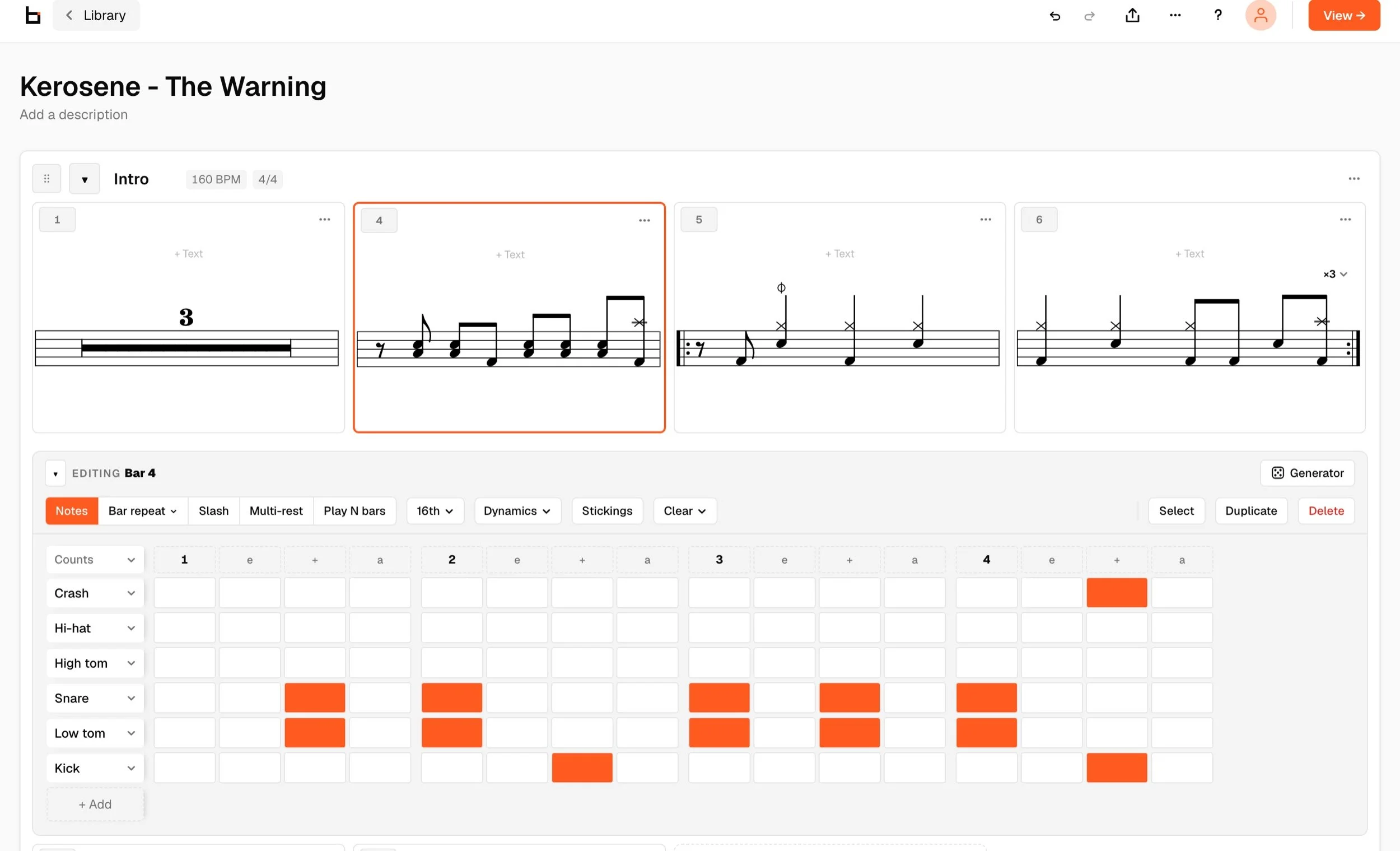Viewport: 1400px width, 851px height.
Task: Toggle off Low tom note on beat 3
Action: pos(718,733)
